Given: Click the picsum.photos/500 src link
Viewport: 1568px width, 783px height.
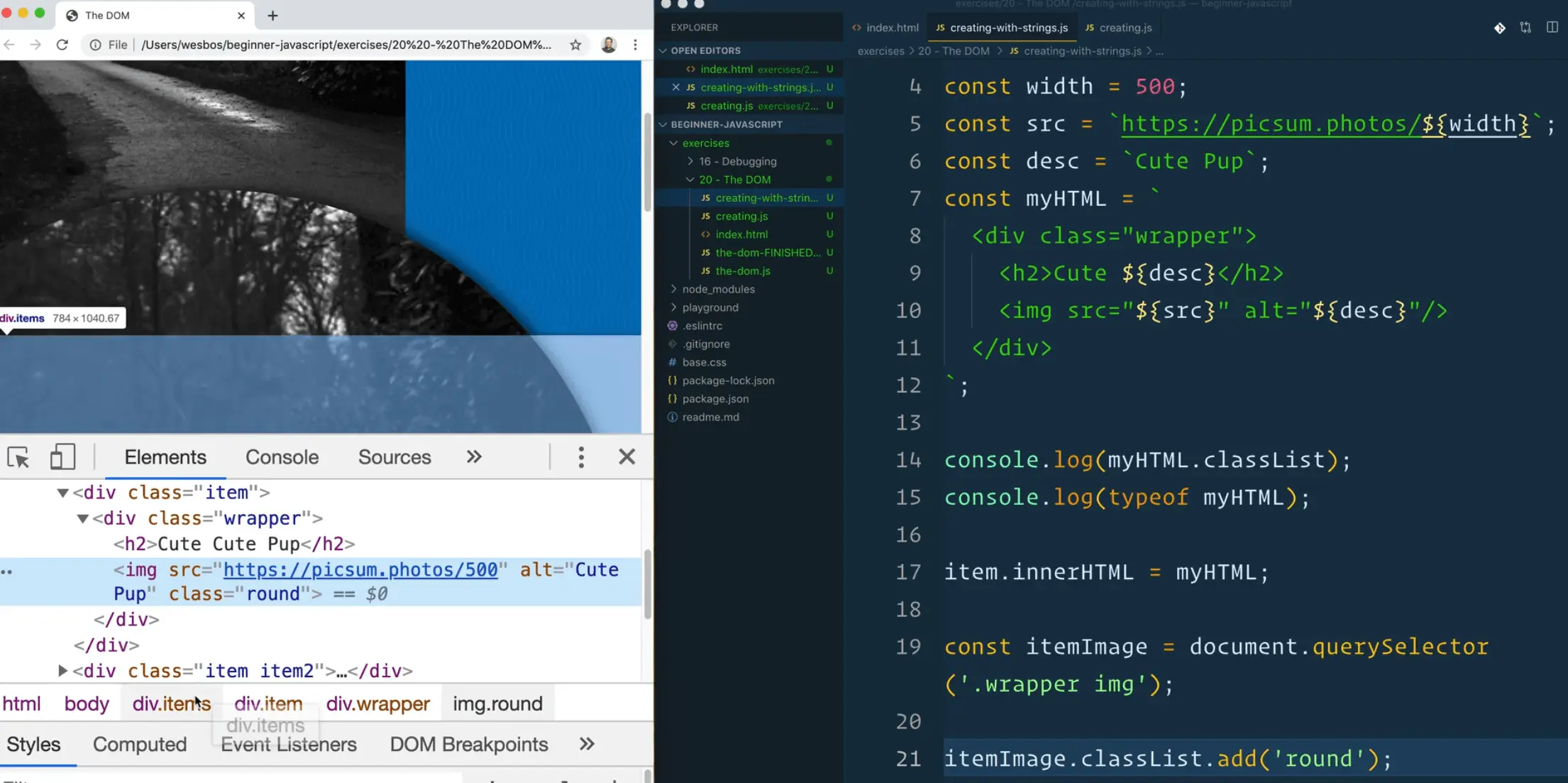Looking at the screenshot, I should point(360,570).
